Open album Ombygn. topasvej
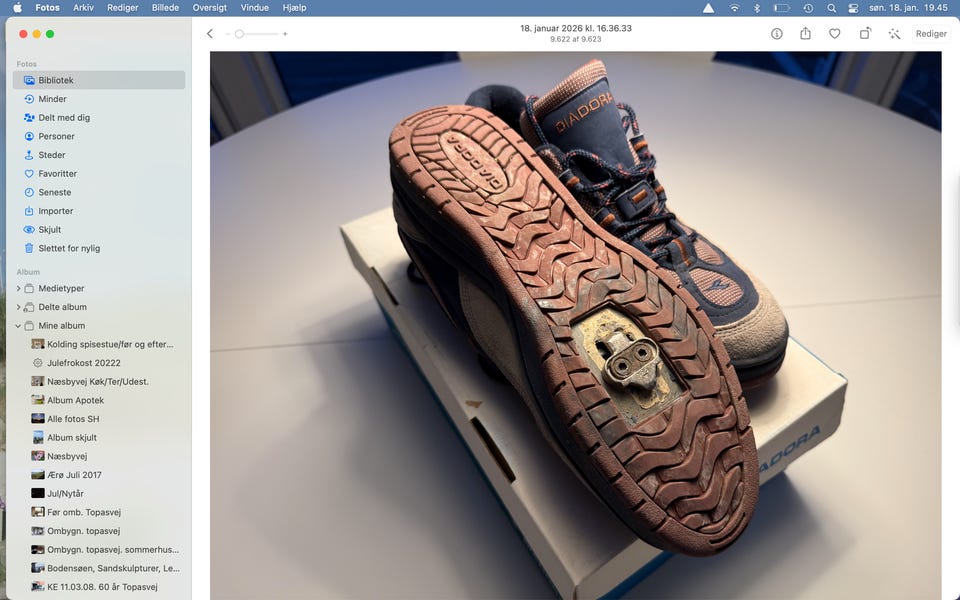Screen dimensions: 960x600 (99, 531)
